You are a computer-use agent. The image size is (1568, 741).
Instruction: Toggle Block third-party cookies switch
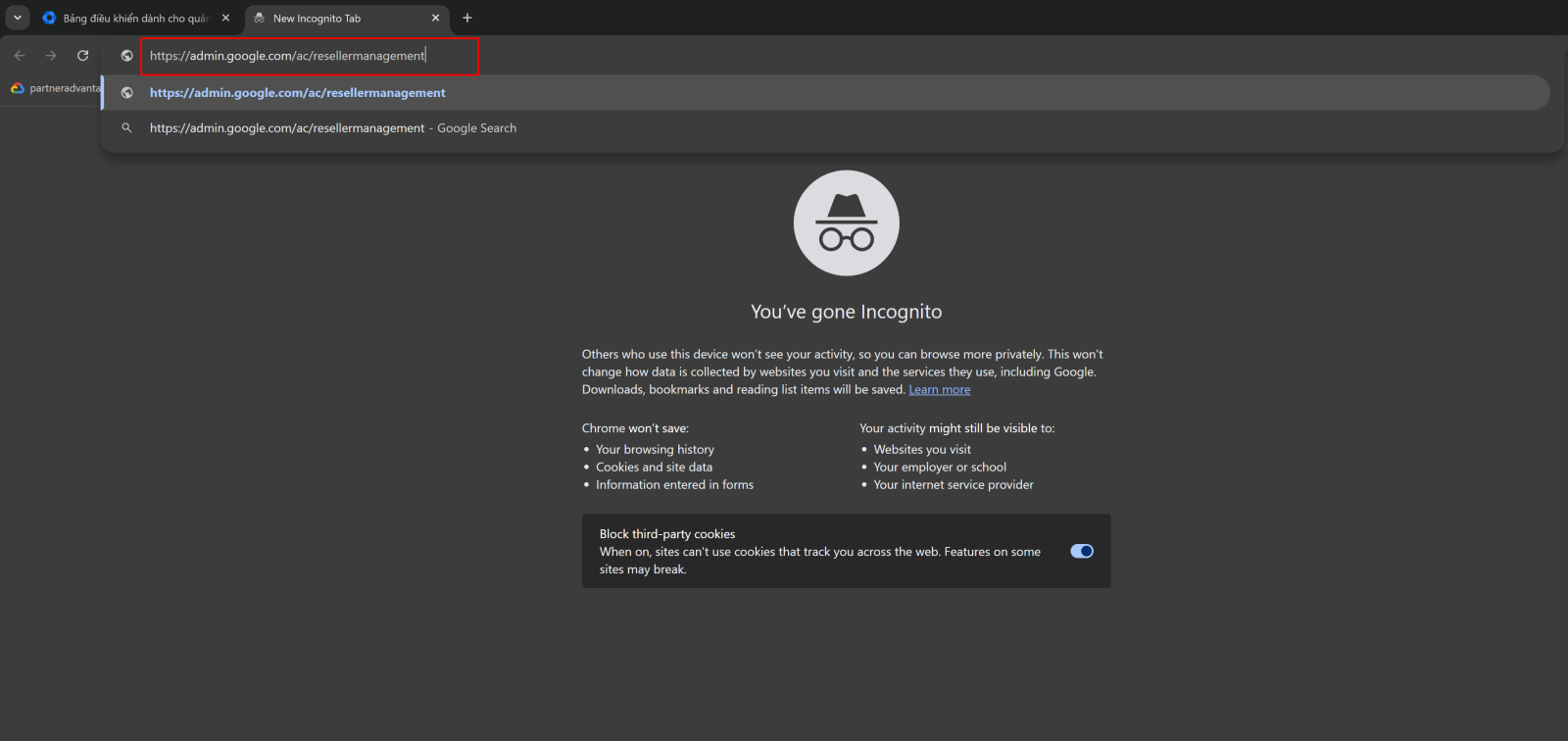coord(1082,551)
